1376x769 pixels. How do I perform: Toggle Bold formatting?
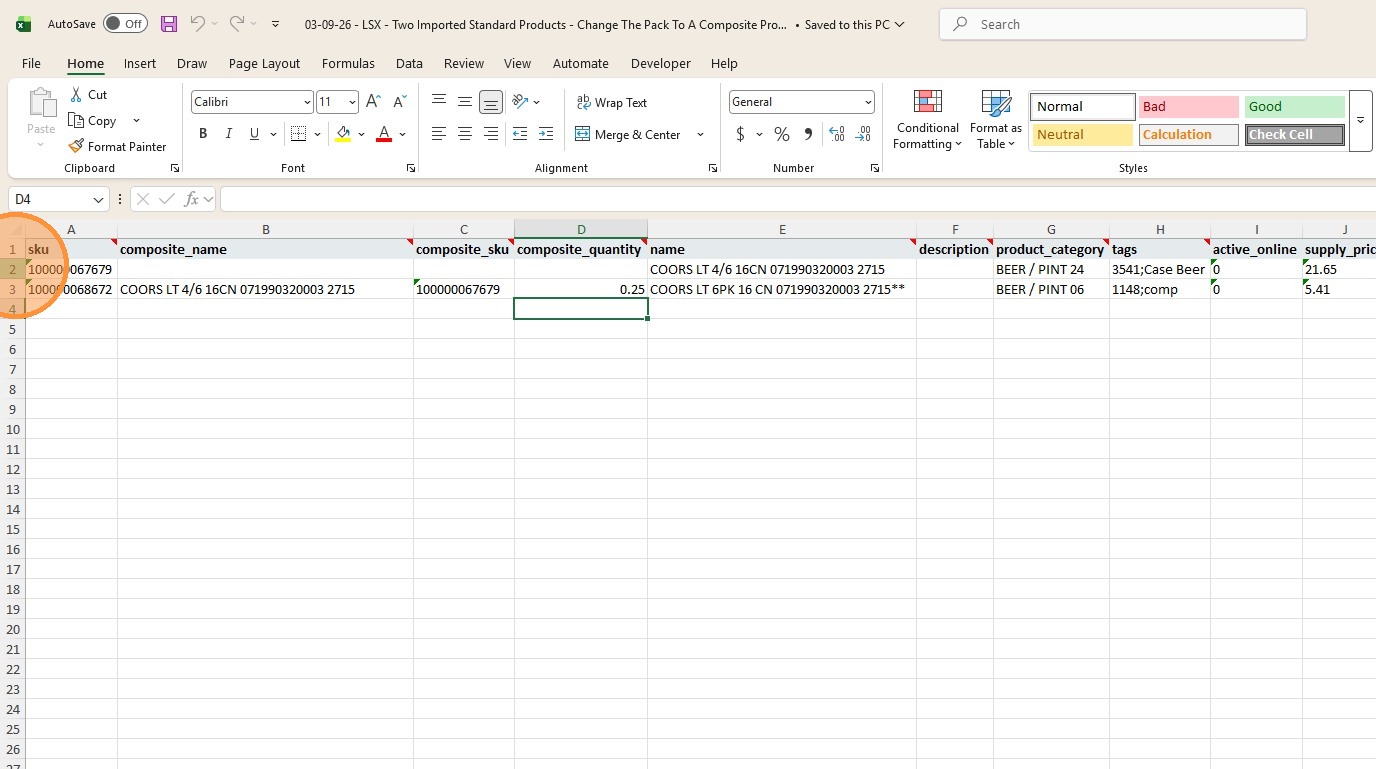pos(203,134)
